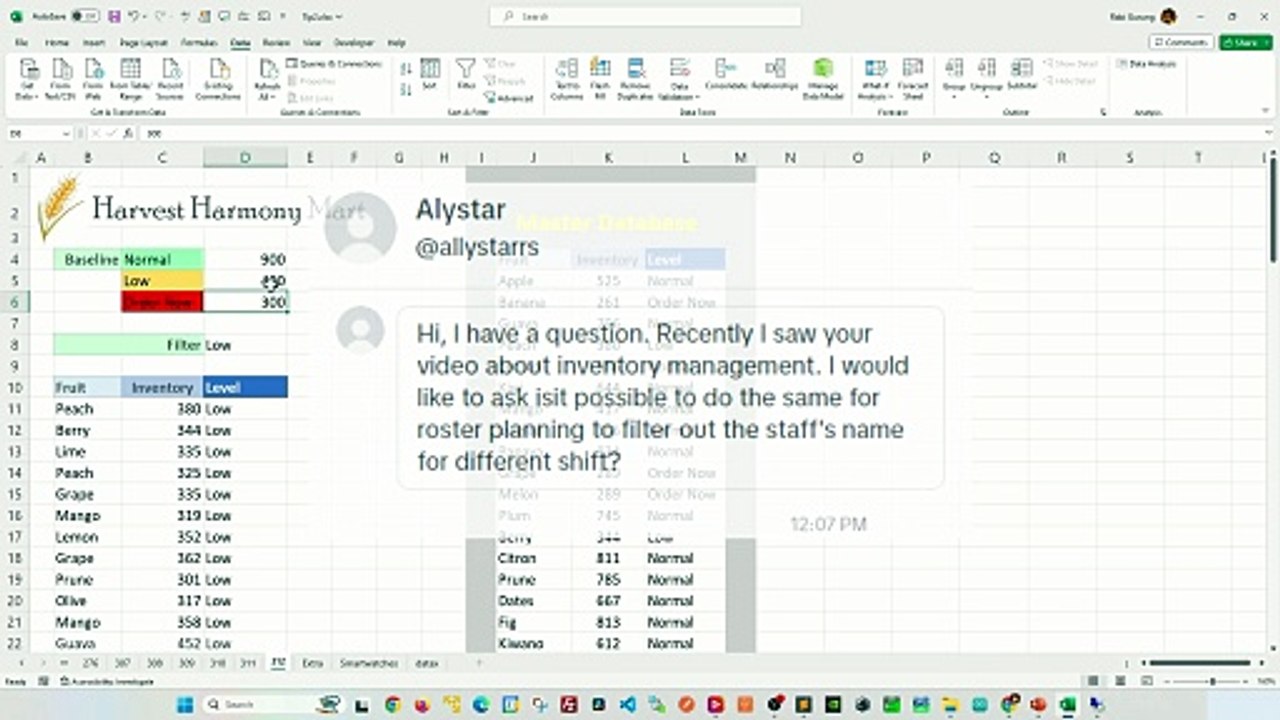
Task: Toggle the AutoSave switch
Action: 86,17
